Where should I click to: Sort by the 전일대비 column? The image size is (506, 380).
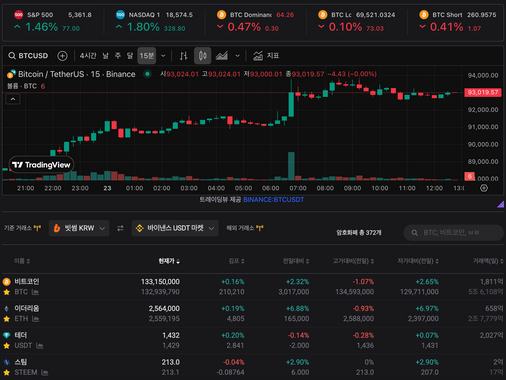296,261
